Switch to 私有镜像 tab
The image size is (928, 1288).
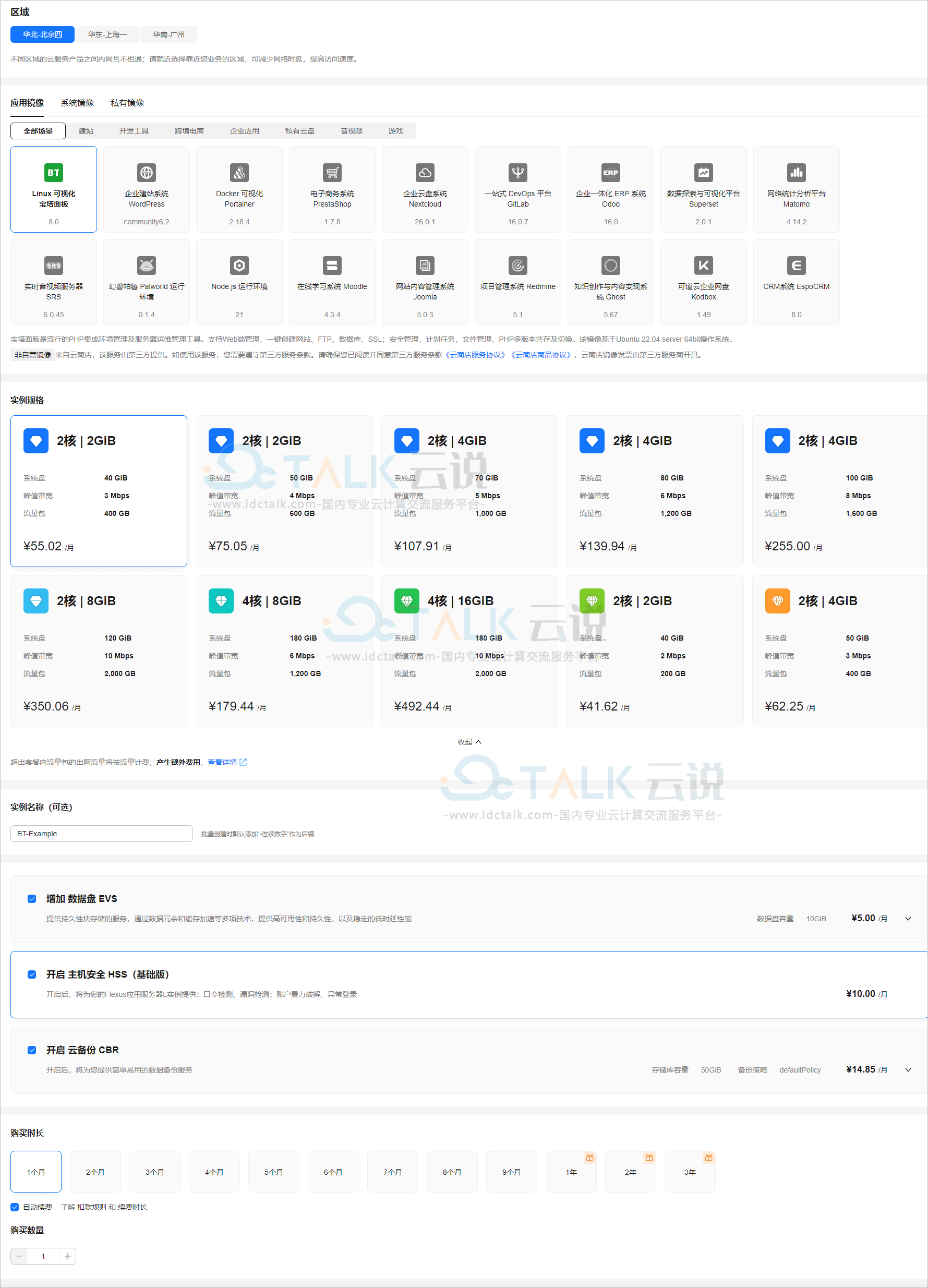[x=127, y=103]
